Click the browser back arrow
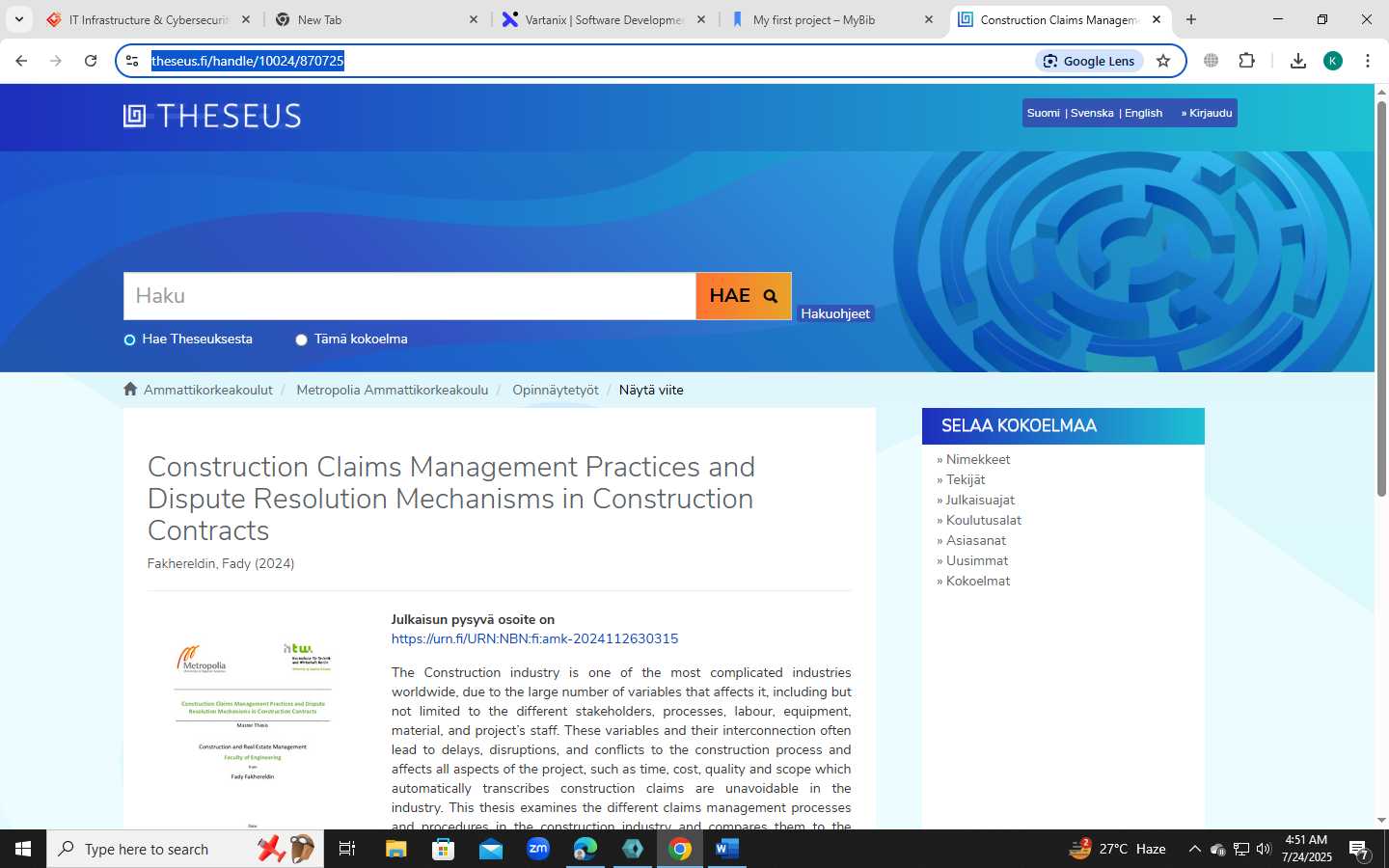This screenshot has width=1389, height=868. click(x=21, y=61)
